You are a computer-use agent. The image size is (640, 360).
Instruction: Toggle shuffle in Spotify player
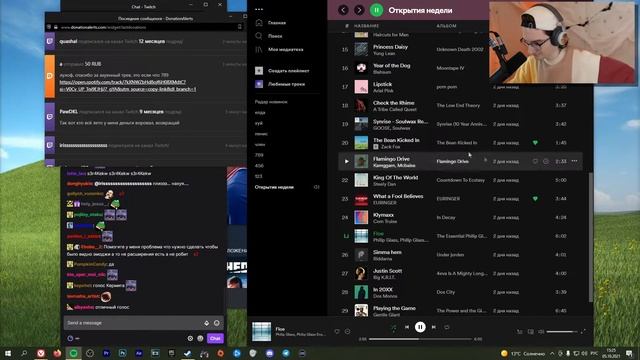pyautogui.click(x=393, y=327)
